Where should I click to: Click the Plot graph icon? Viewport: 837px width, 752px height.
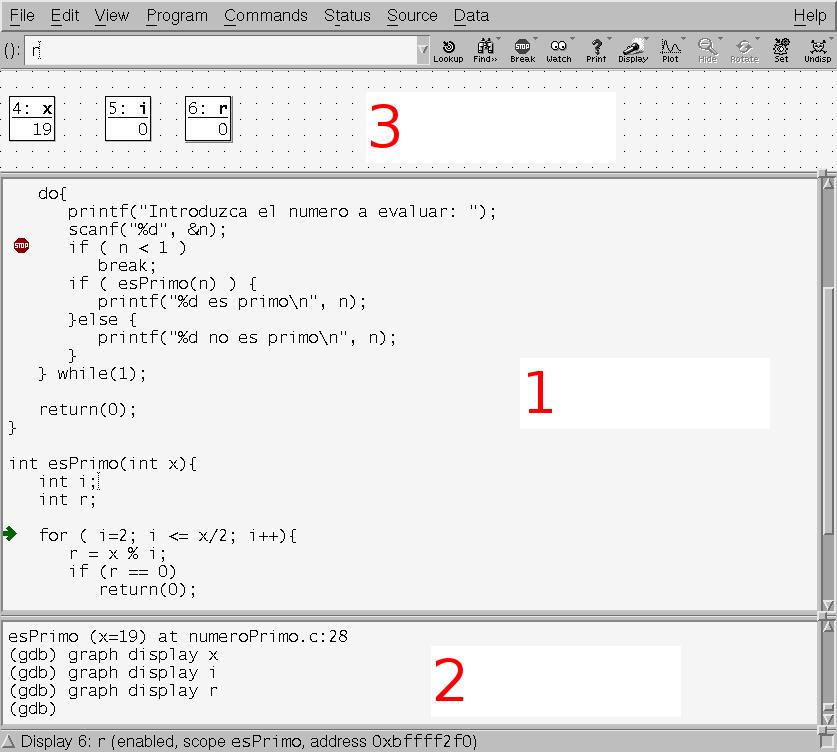pyautogui.click(x=670, y=50)
